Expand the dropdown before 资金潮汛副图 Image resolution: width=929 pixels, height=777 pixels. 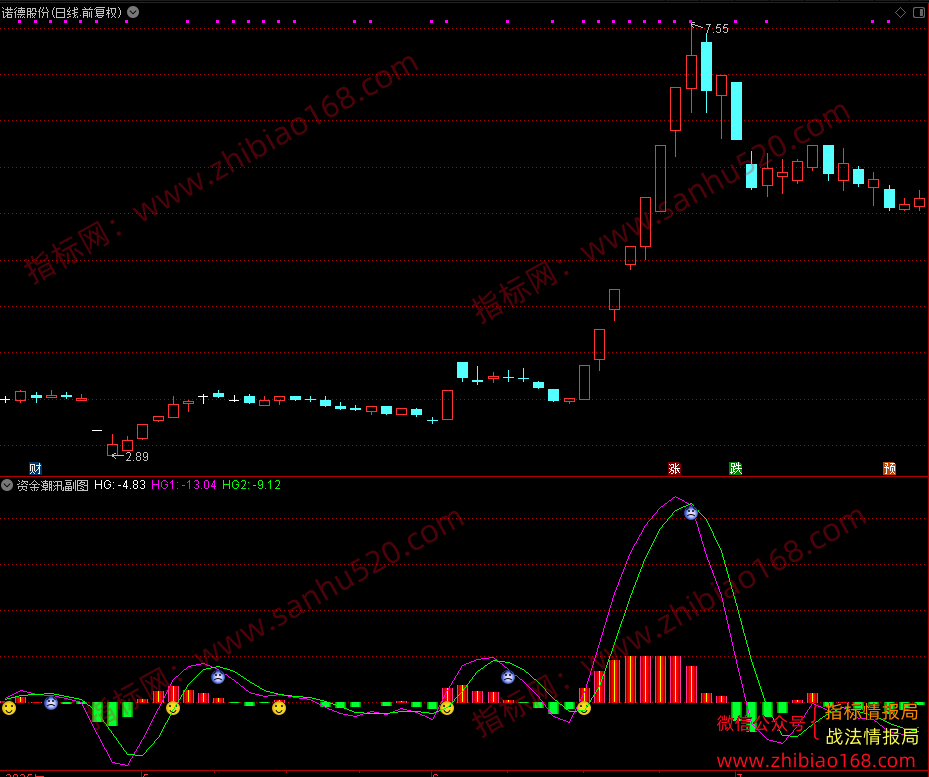[7, 485]
